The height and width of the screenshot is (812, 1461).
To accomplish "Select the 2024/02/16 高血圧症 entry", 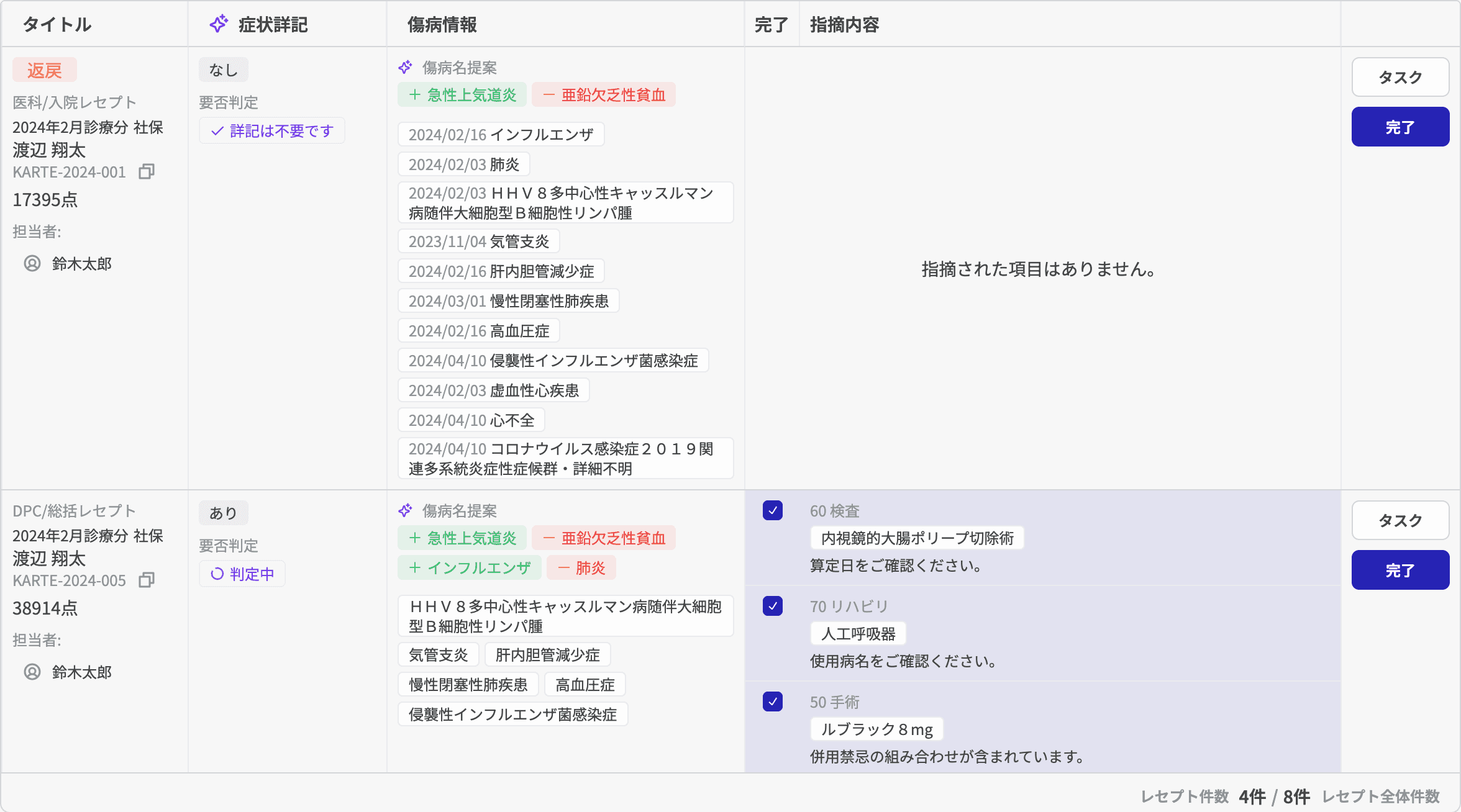I will click(x=479, y=331).
